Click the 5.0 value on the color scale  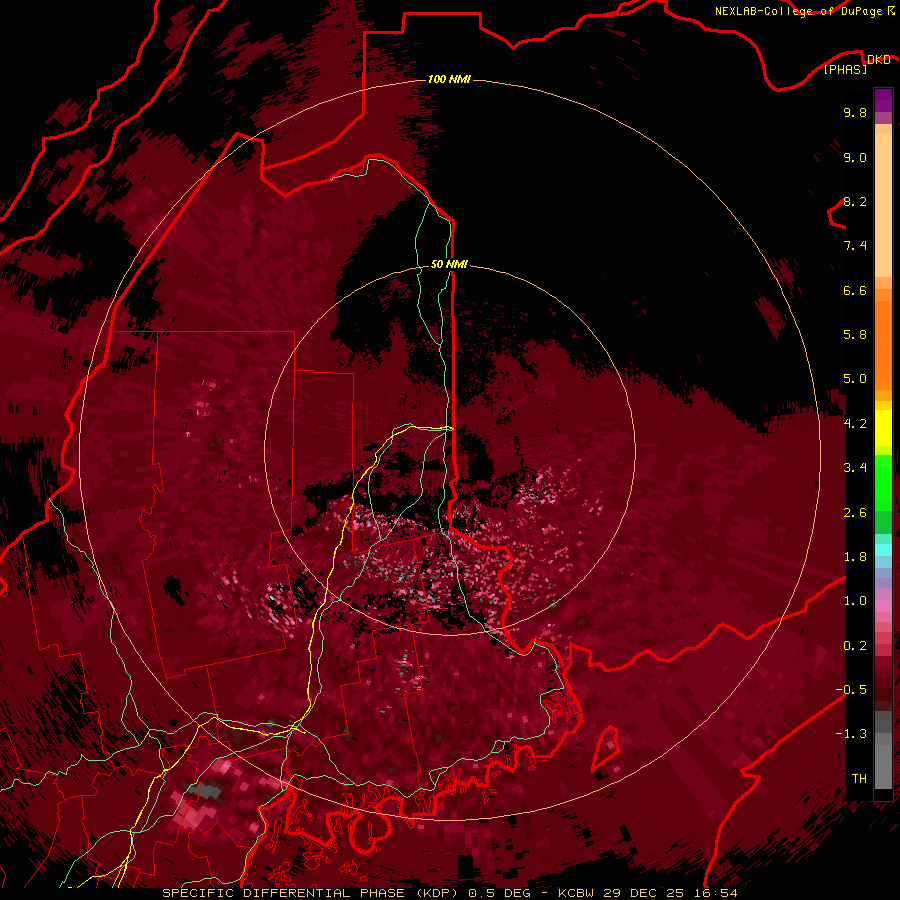point(855,379)
